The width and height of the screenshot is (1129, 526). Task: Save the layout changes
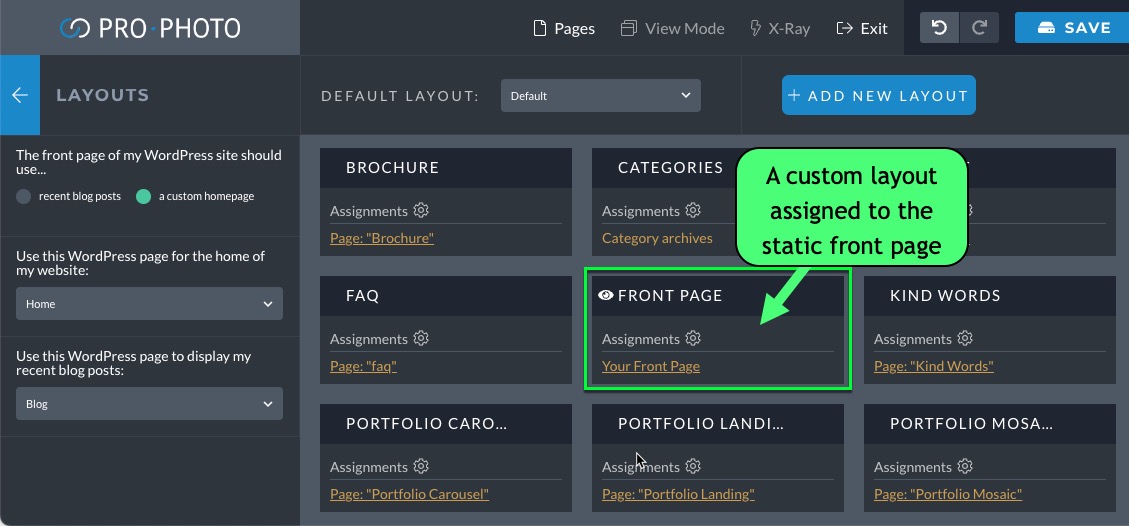click(x=1072, y=28)
